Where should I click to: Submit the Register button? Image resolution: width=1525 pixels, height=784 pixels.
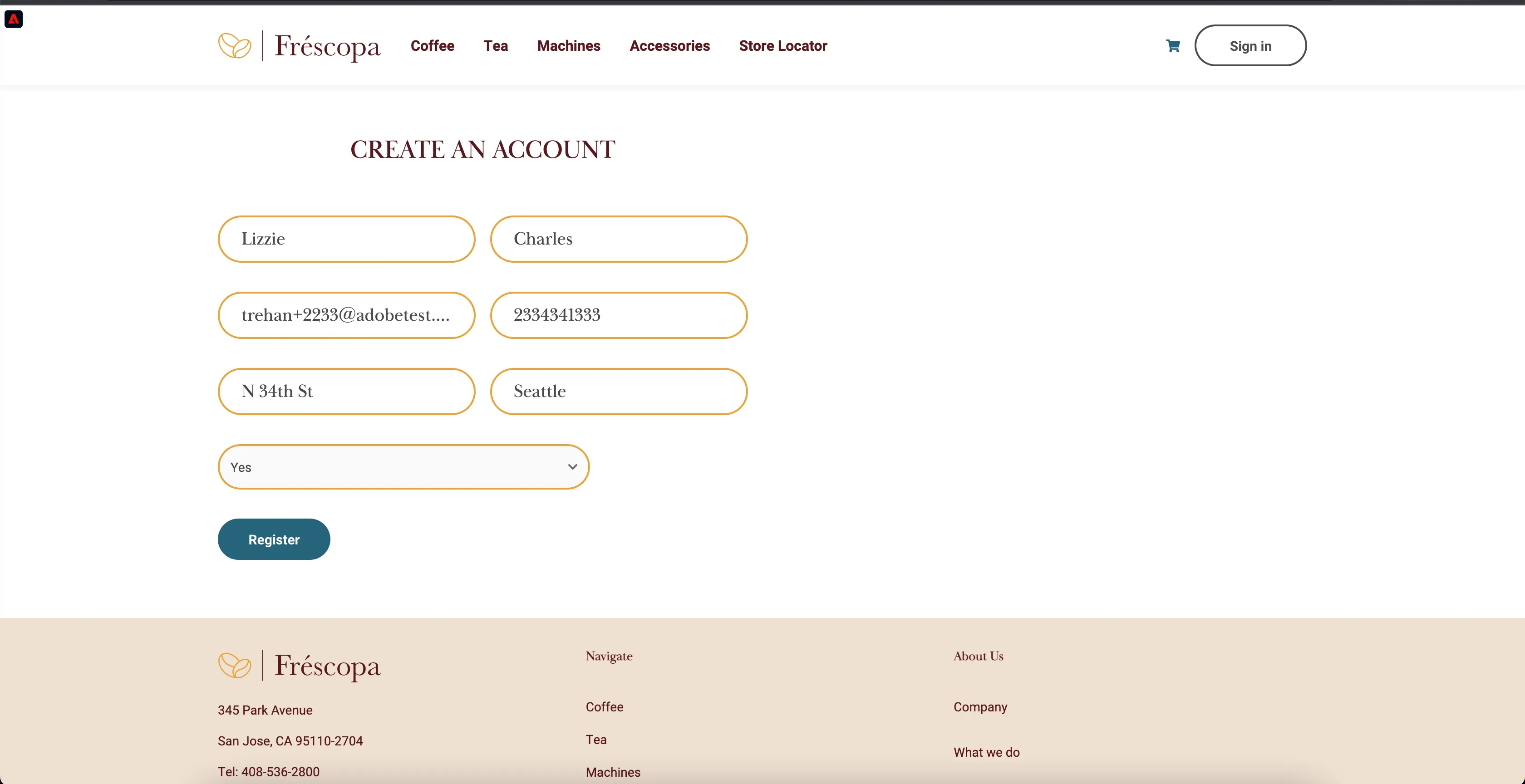click(x=274, y=539)
